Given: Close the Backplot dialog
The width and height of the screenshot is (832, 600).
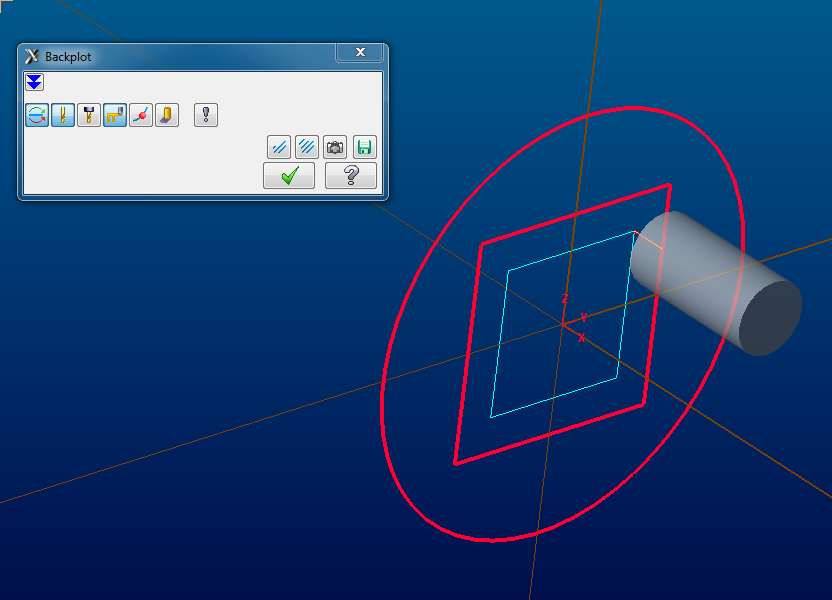Looking at the screenshot, I should tap(360, 52).
